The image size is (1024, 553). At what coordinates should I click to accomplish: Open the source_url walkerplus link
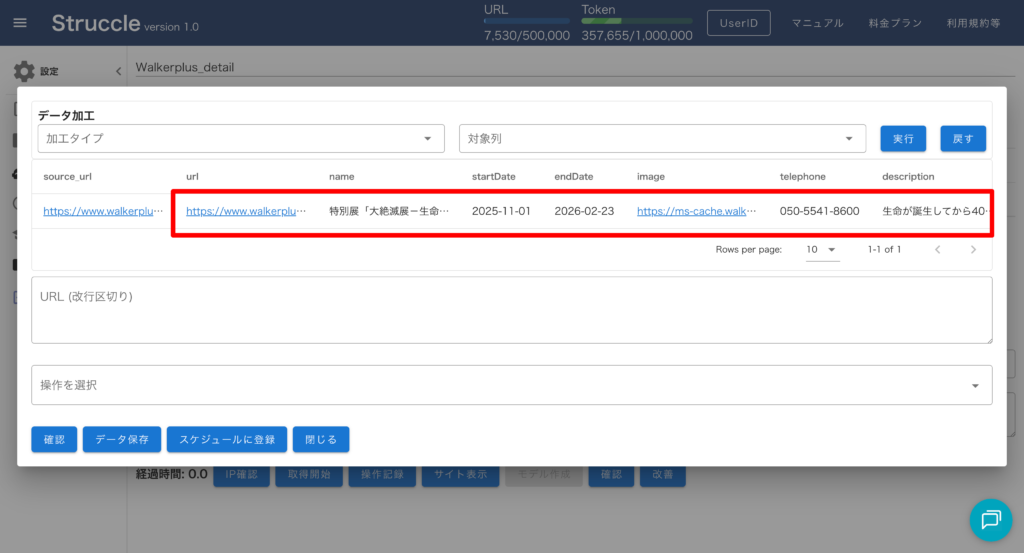click(102, 211)
